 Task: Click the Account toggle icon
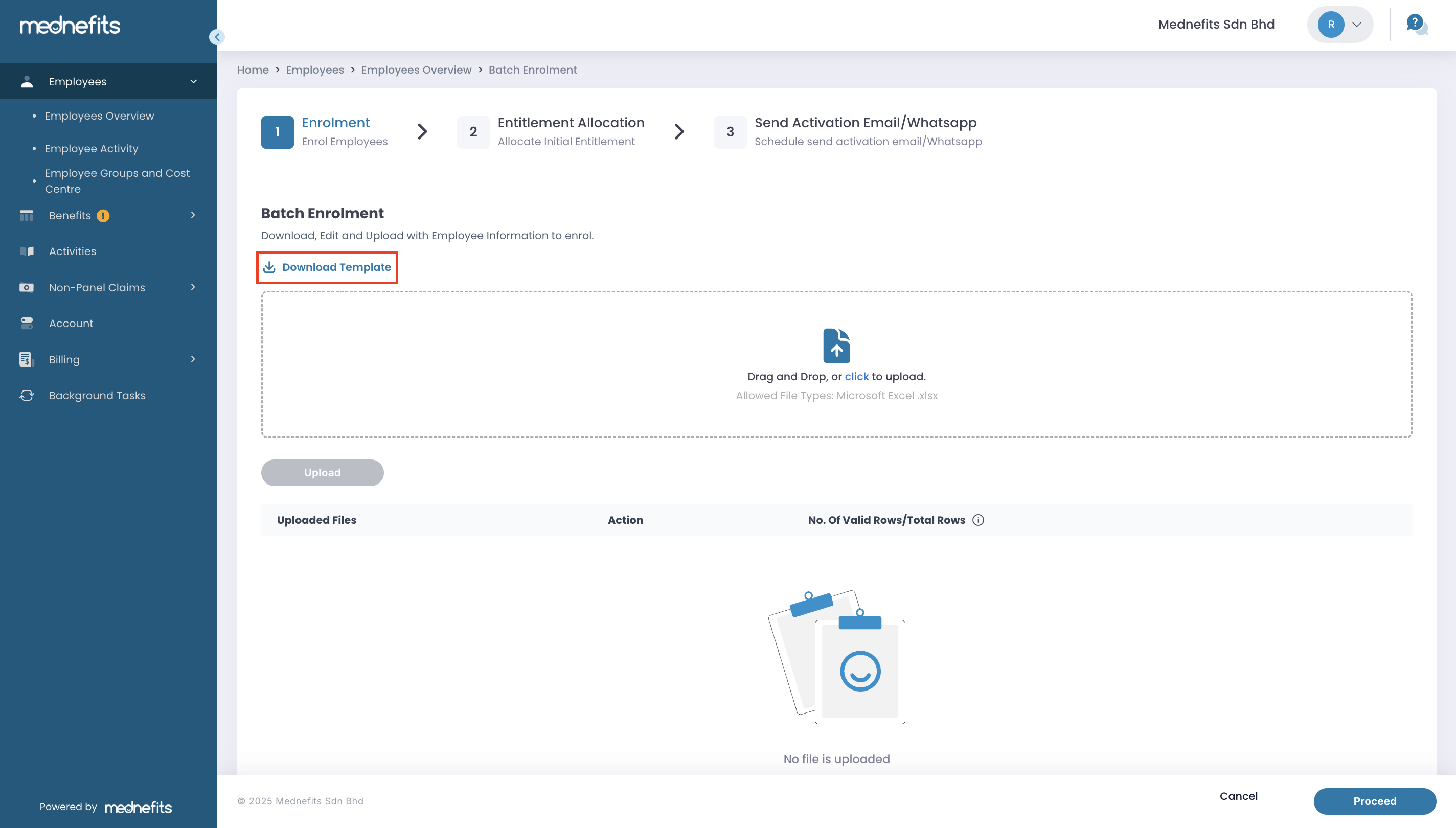pyautogui.click(x=26, y=323)
